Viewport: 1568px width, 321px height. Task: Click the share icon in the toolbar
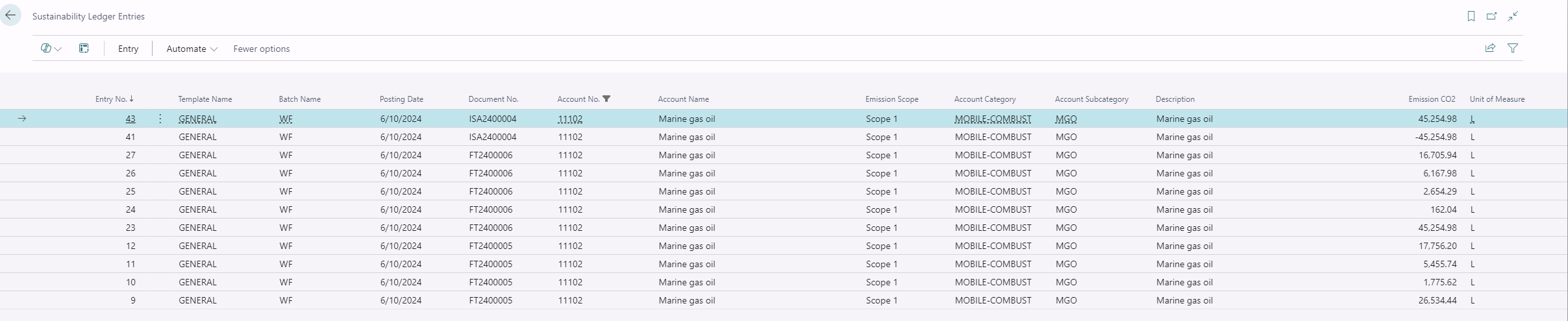click(x=1490, y=48)
